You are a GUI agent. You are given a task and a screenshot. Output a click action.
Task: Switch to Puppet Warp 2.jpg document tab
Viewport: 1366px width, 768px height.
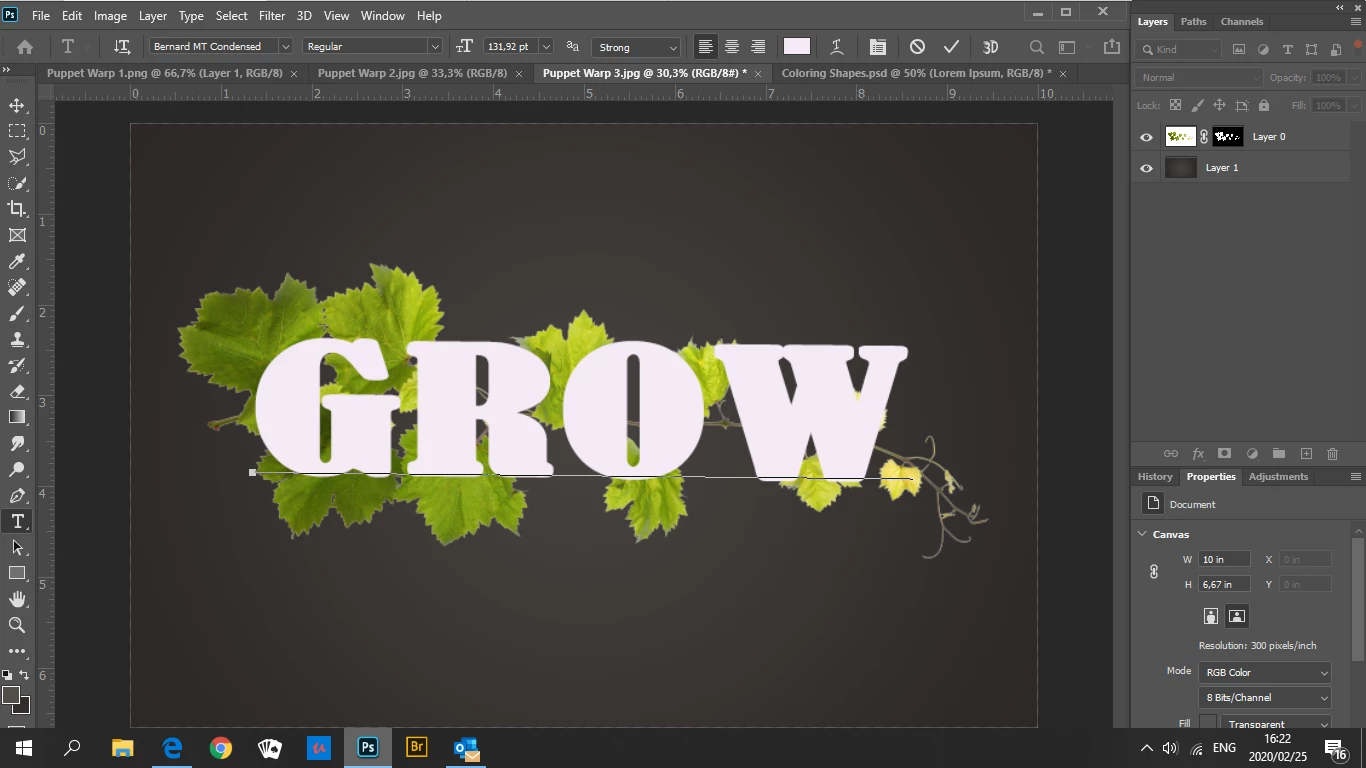pos(412,73)
